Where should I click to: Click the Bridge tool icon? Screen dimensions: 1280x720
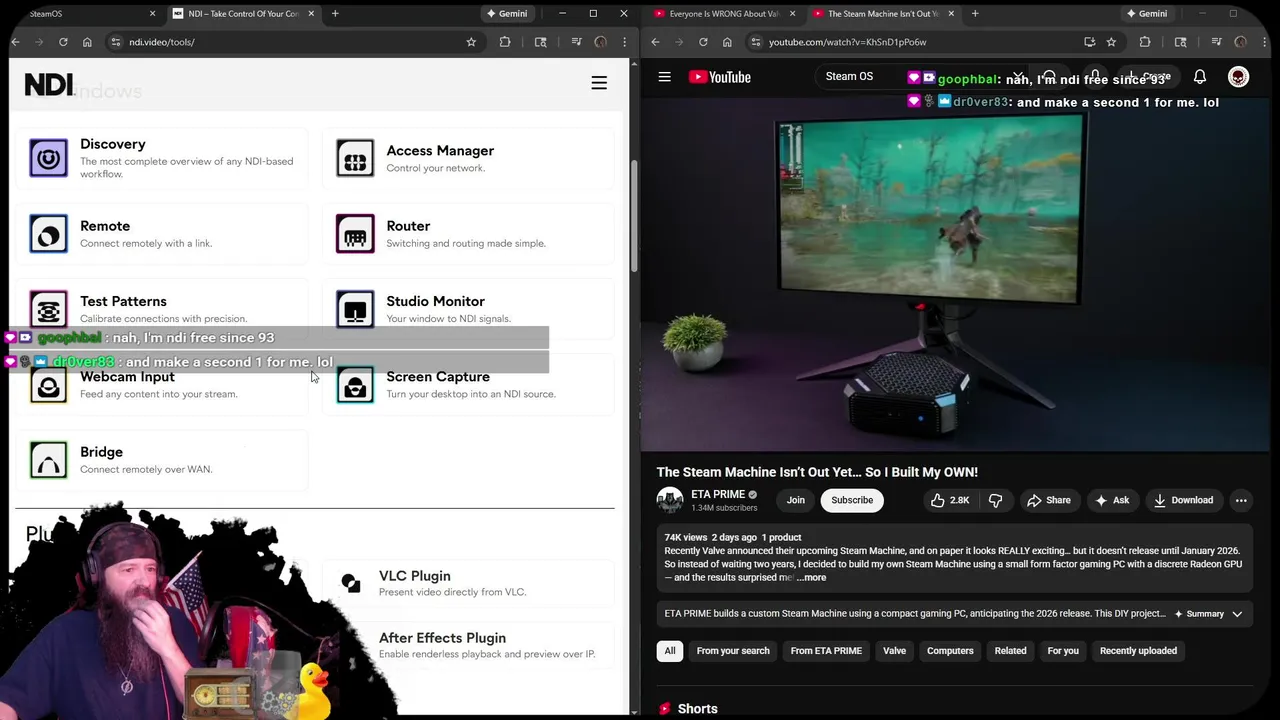tap(48, 460)
